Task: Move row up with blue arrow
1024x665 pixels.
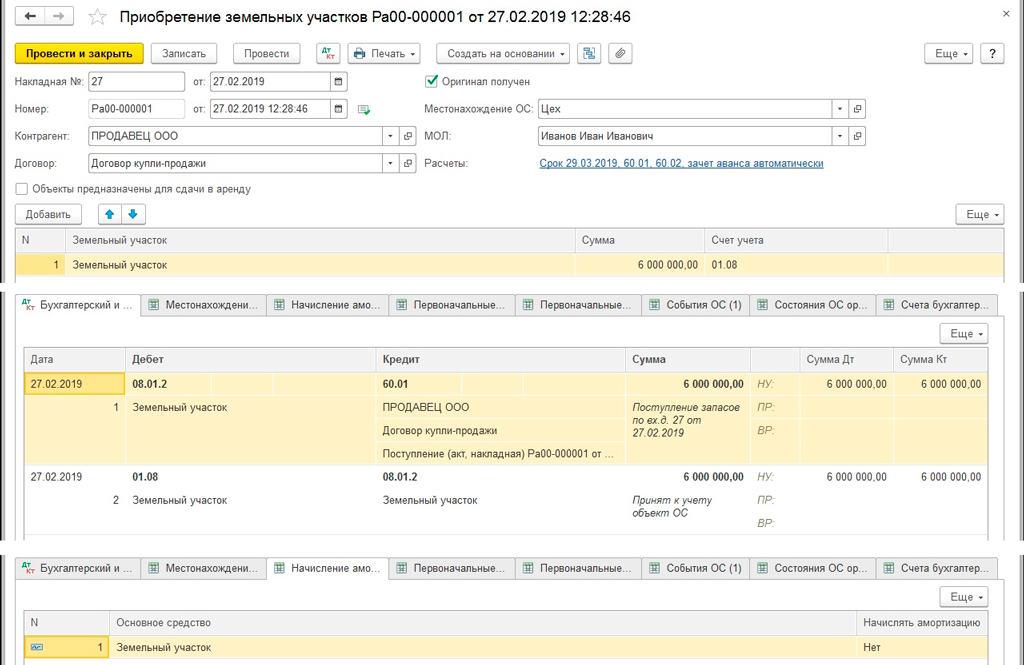Action: [x=110, y=214]
